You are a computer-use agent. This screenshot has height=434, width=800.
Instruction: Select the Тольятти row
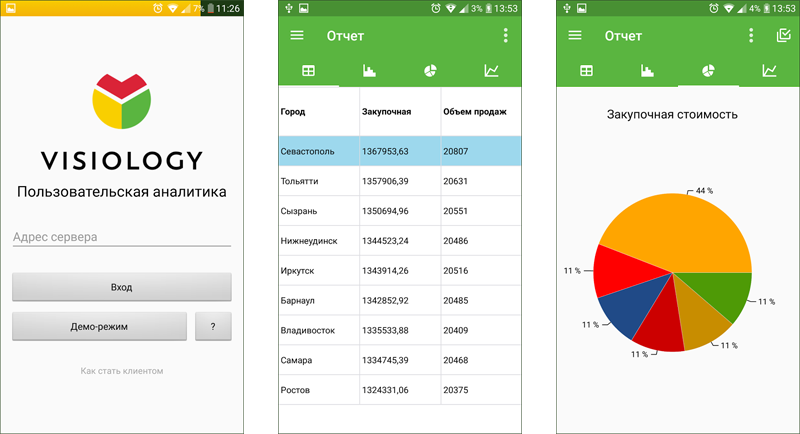pos(400,181)
